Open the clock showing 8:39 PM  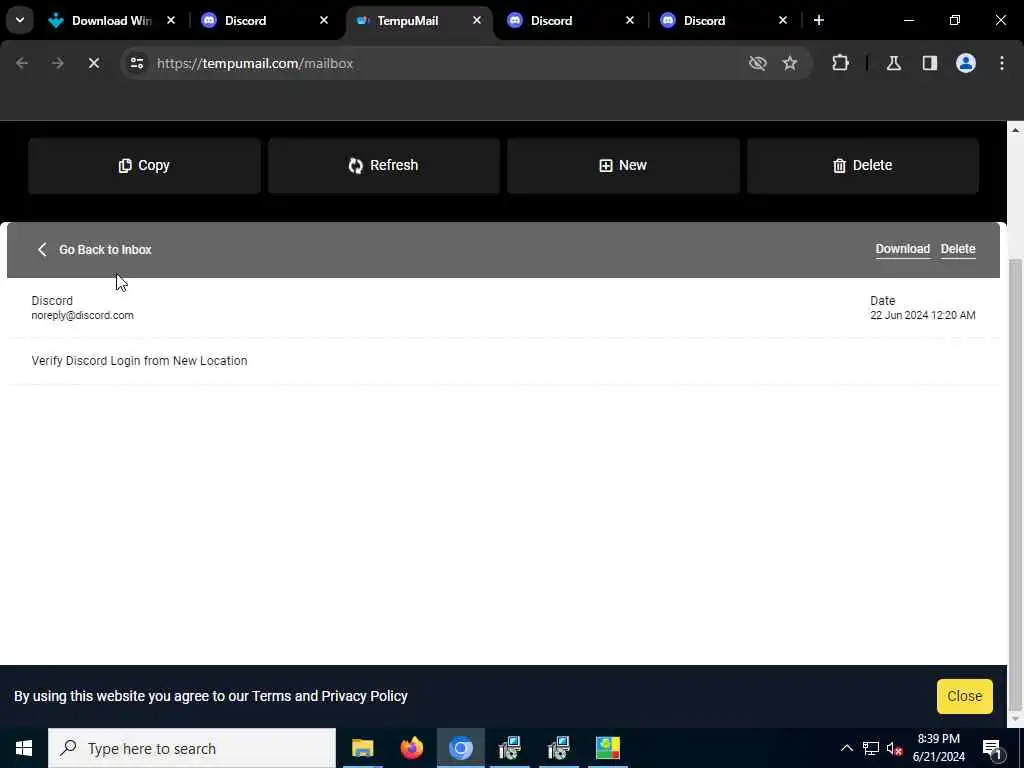[938, 748]
